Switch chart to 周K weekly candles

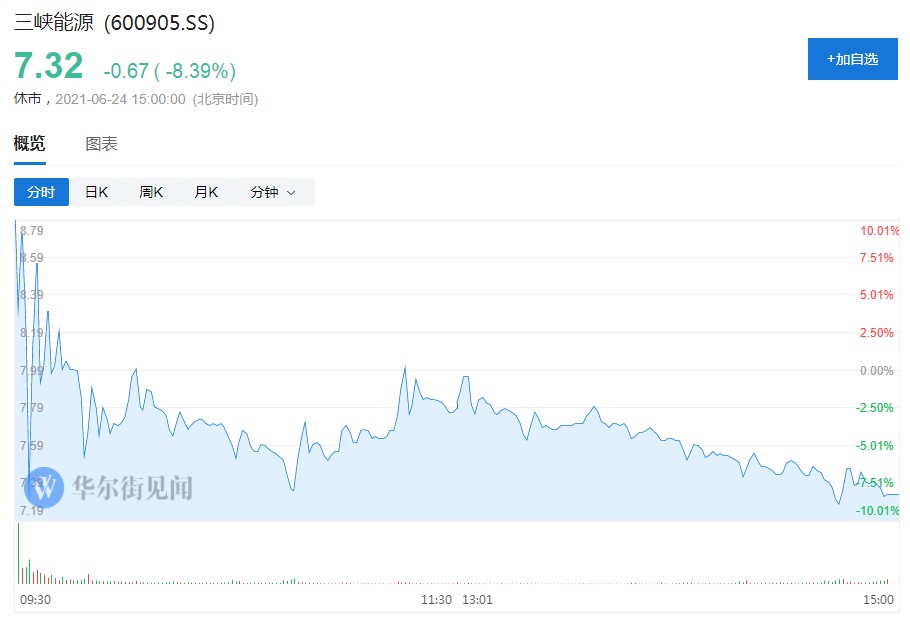tap(151, 192)
